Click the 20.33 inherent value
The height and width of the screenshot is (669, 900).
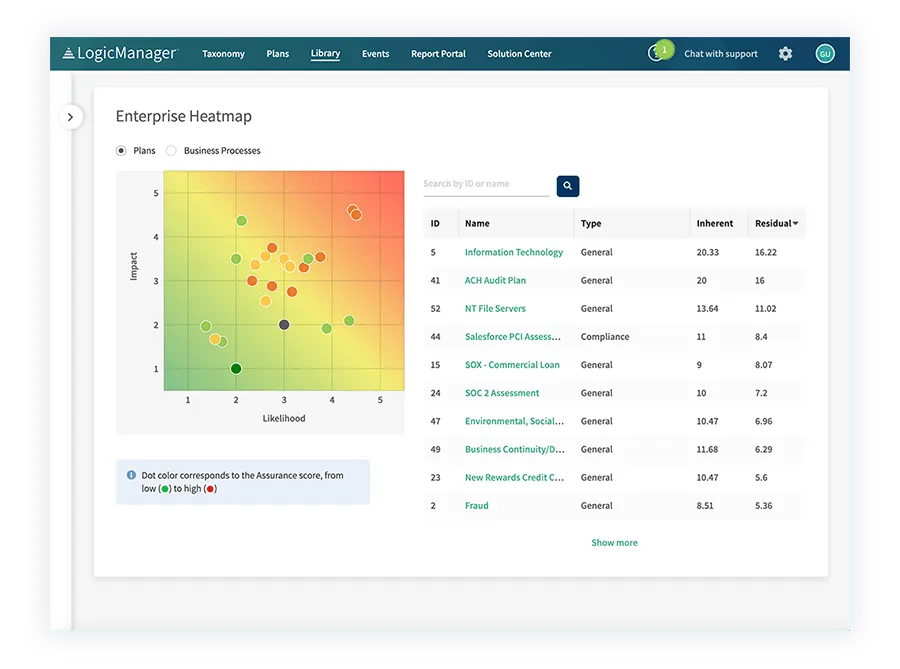coord(708,252)
